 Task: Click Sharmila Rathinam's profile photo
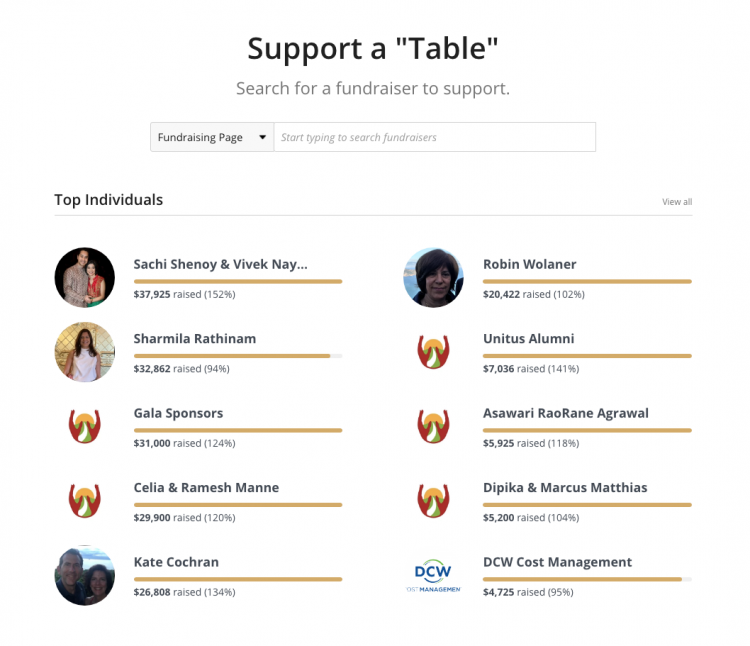tap(84, 352)
